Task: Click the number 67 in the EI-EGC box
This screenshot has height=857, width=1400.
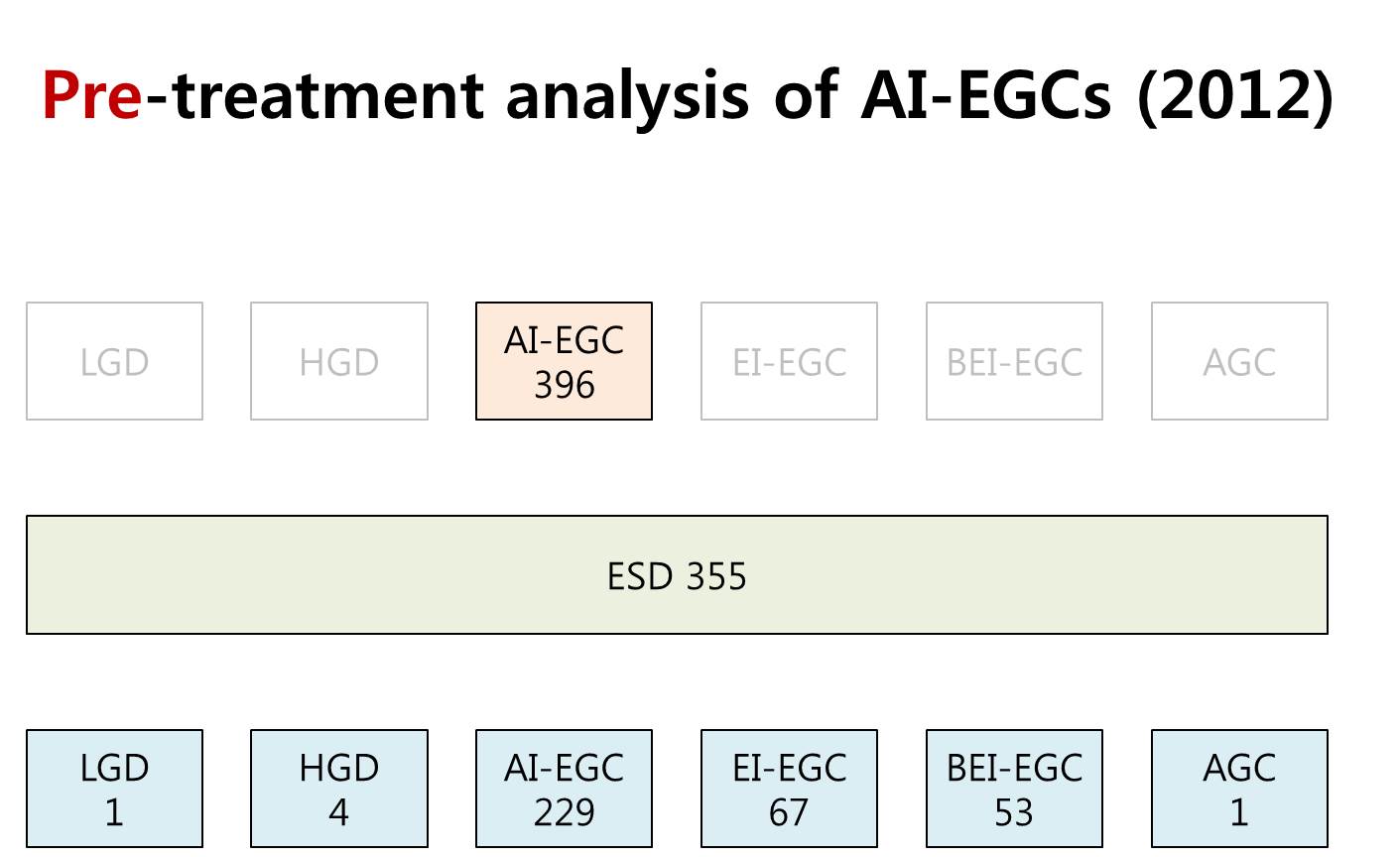Action: click(789, 812)
